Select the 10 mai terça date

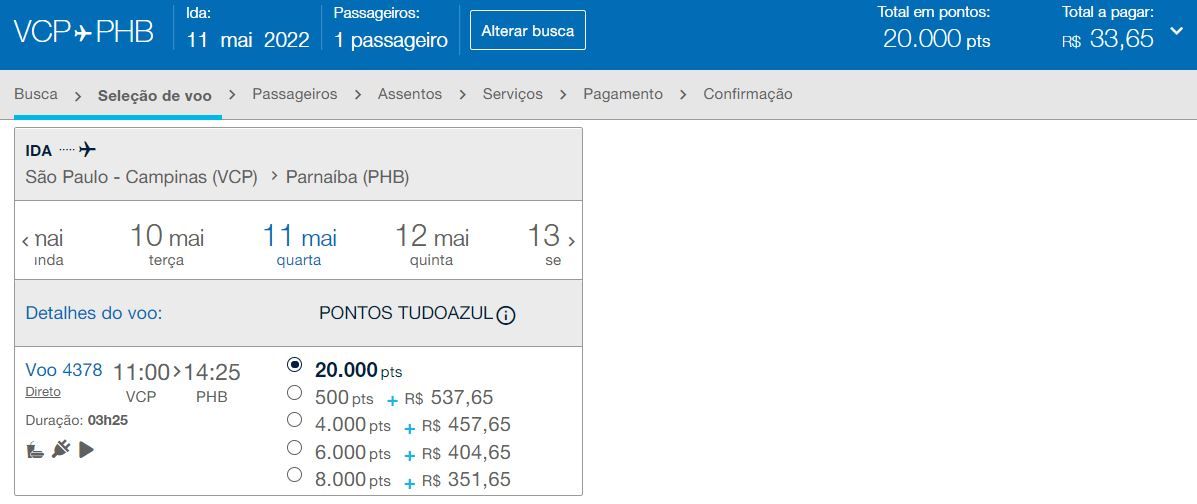[x=166, y=245]
